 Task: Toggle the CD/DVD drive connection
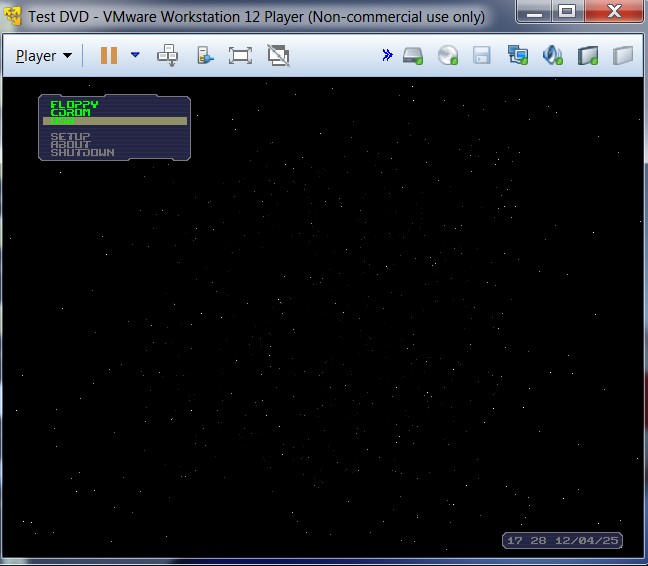coord(448,56)
